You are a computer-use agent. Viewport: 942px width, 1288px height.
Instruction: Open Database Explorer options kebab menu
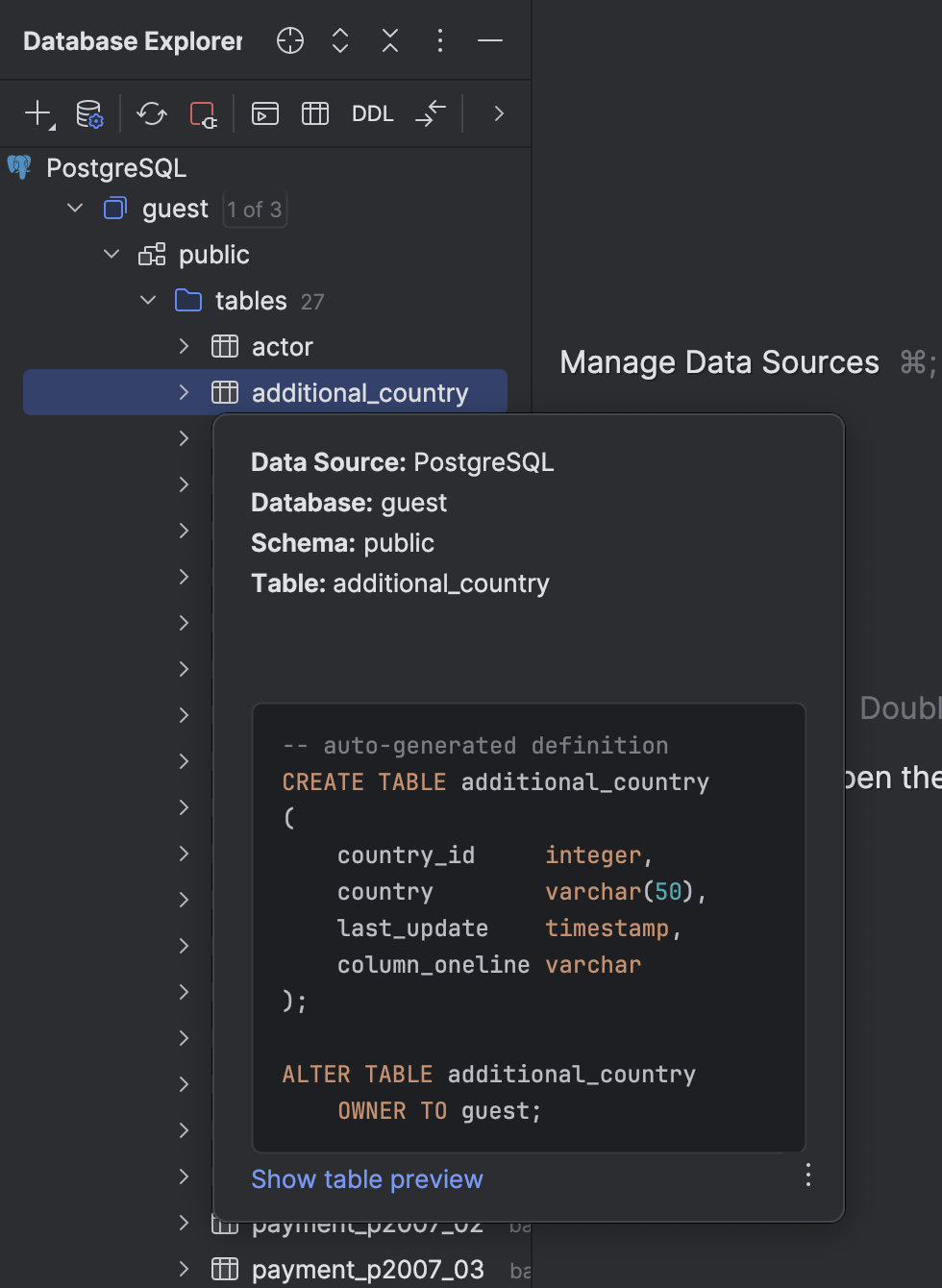(x=439, y=40)
